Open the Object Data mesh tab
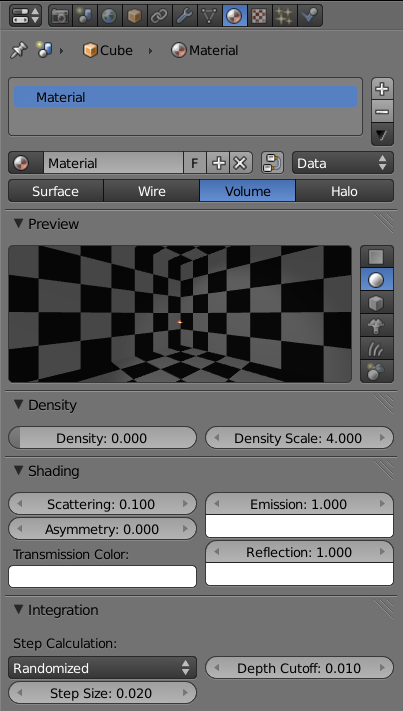 209,15
